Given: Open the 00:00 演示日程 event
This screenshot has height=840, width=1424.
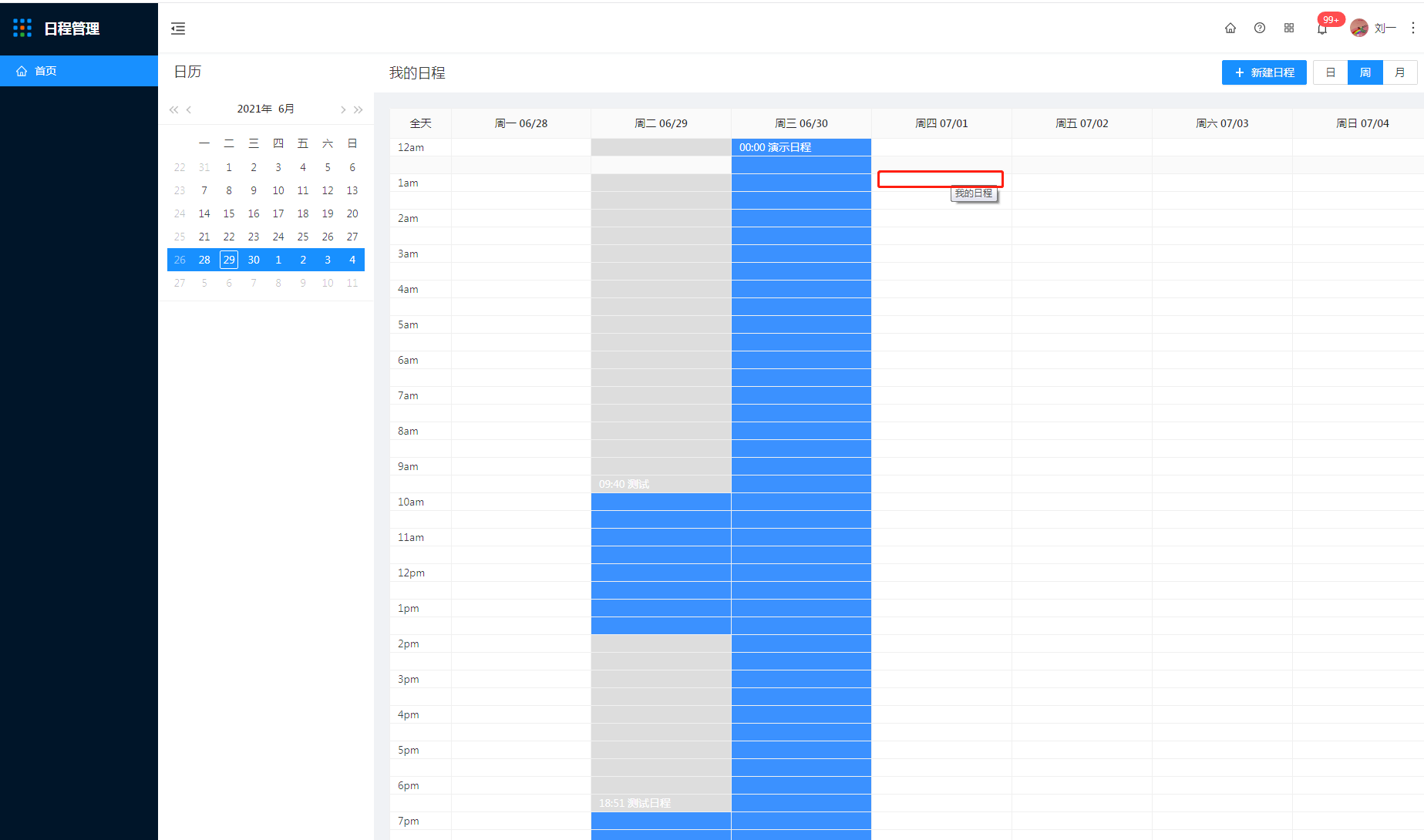Looking at the screenshot, I should [x=802, y=146].
